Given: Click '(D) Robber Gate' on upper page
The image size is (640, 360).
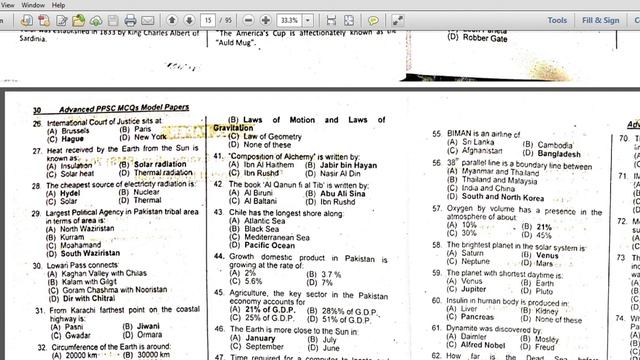Looking at the screenshot, I should click(x=478, y=38).
